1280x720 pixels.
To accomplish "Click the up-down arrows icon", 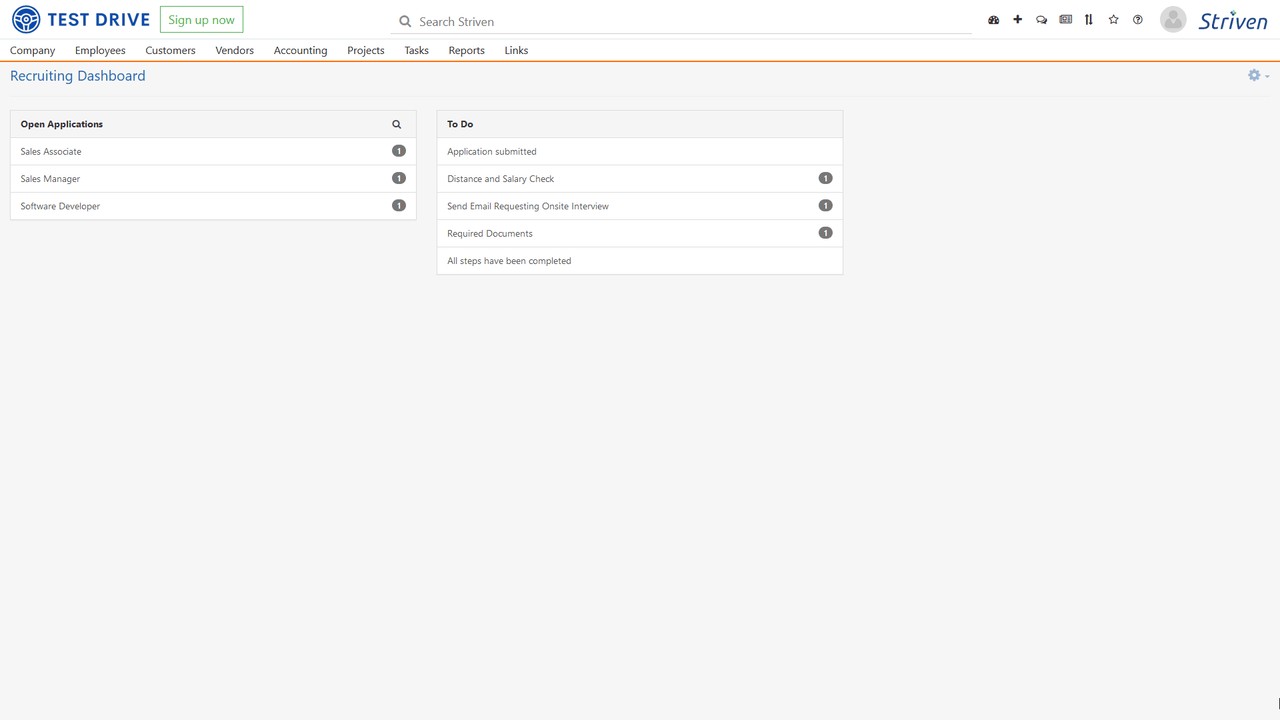I will pyautogui.click(x=1089, y=20).
